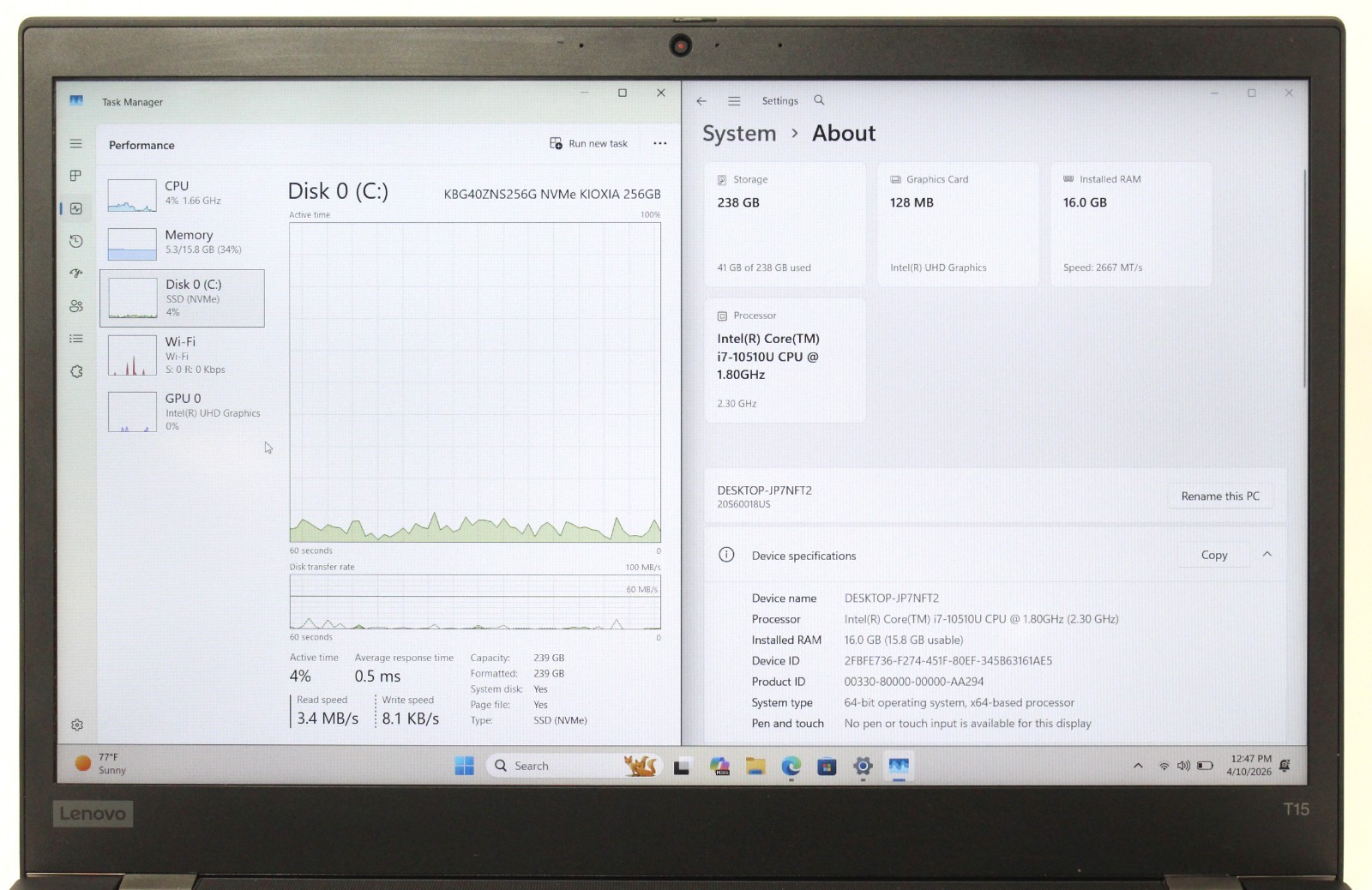Open App history icon in Task Manager
The height and width of the screenshot is (890, 1372).
pyautogui.click(x=76, y=241)
